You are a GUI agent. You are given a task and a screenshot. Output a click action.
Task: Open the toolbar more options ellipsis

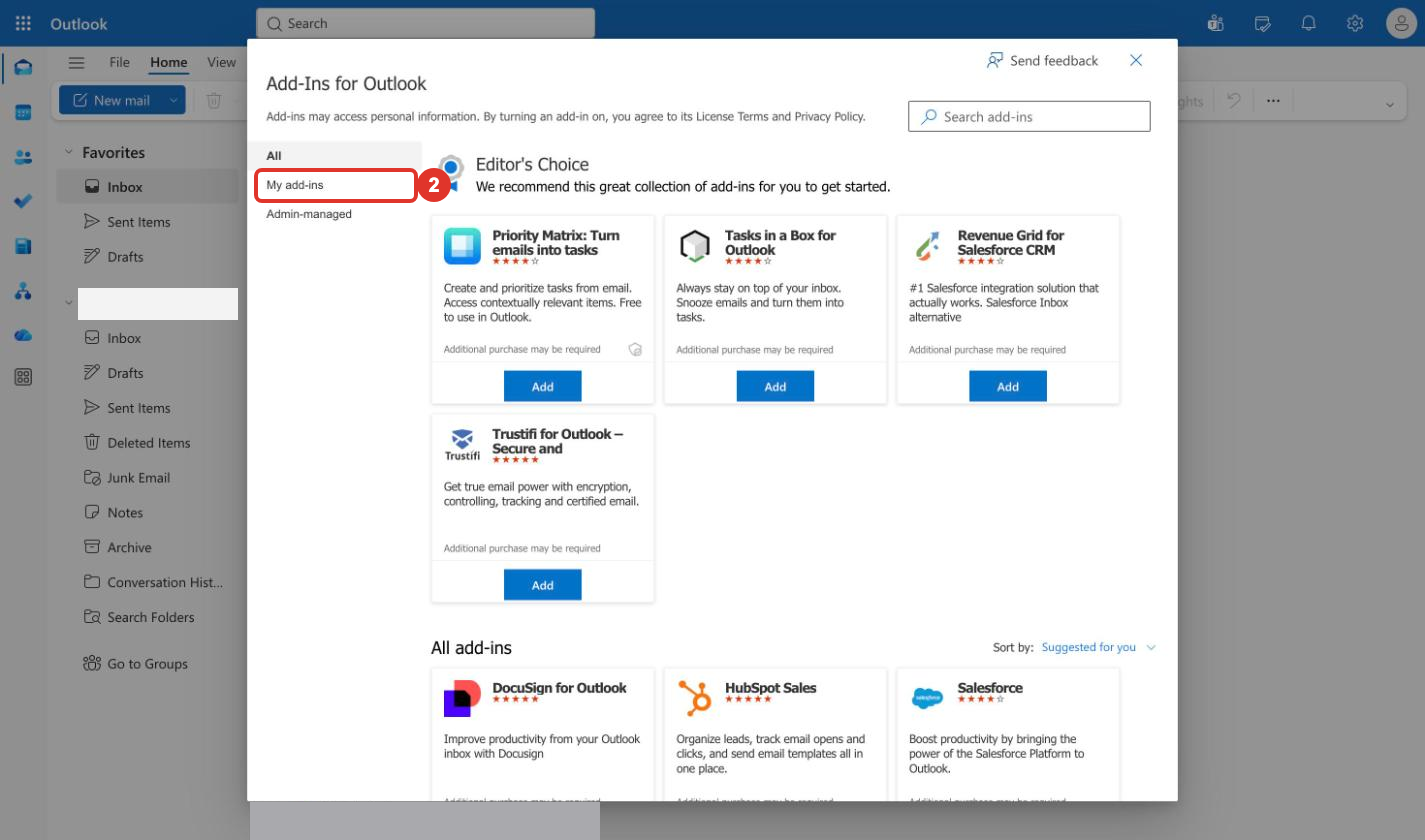[1273, 100]
